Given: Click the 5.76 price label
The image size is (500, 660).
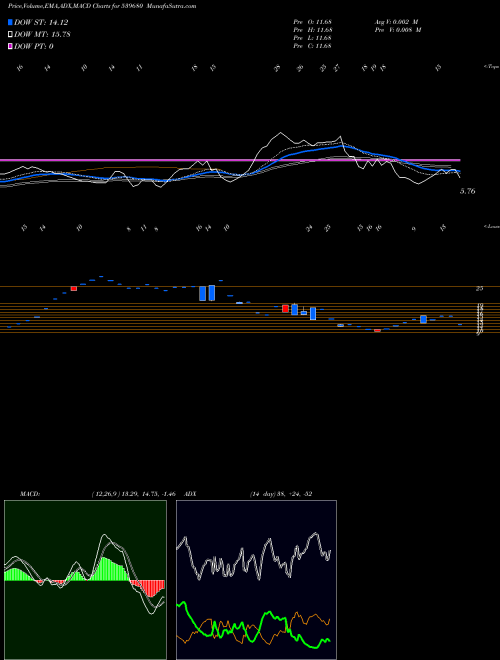Looking at the screenshot, I should pos(468,191).
